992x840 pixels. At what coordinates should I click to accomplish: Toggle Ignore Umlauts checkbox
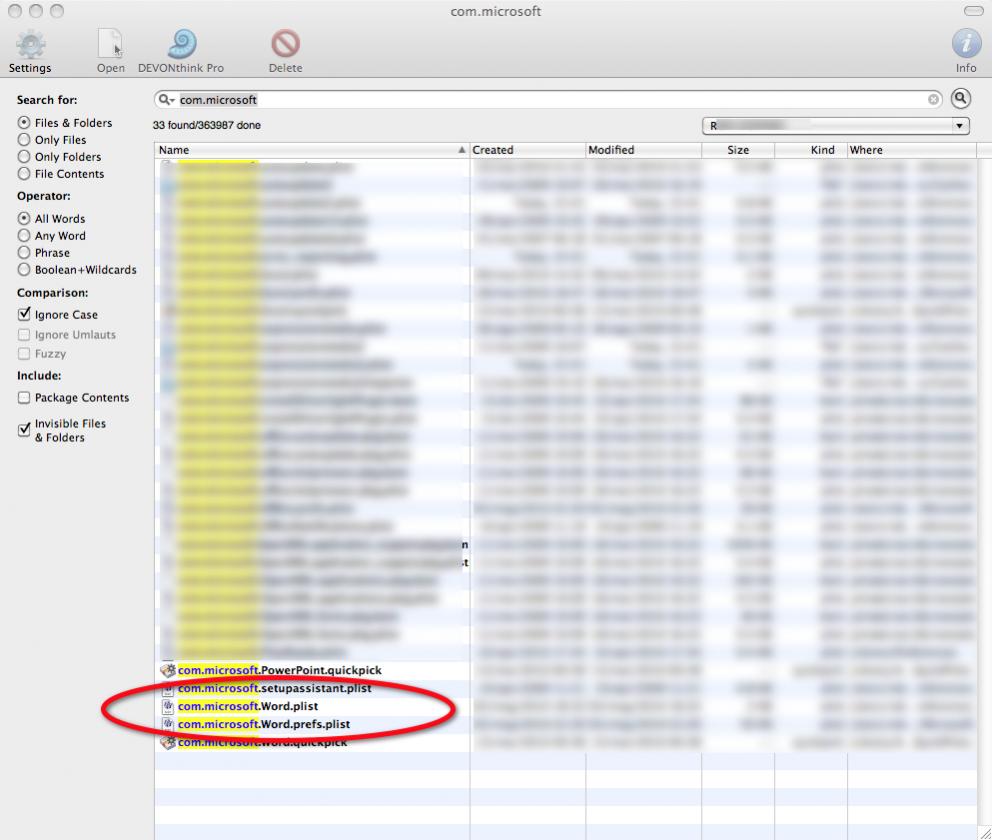tap(24, 334)
